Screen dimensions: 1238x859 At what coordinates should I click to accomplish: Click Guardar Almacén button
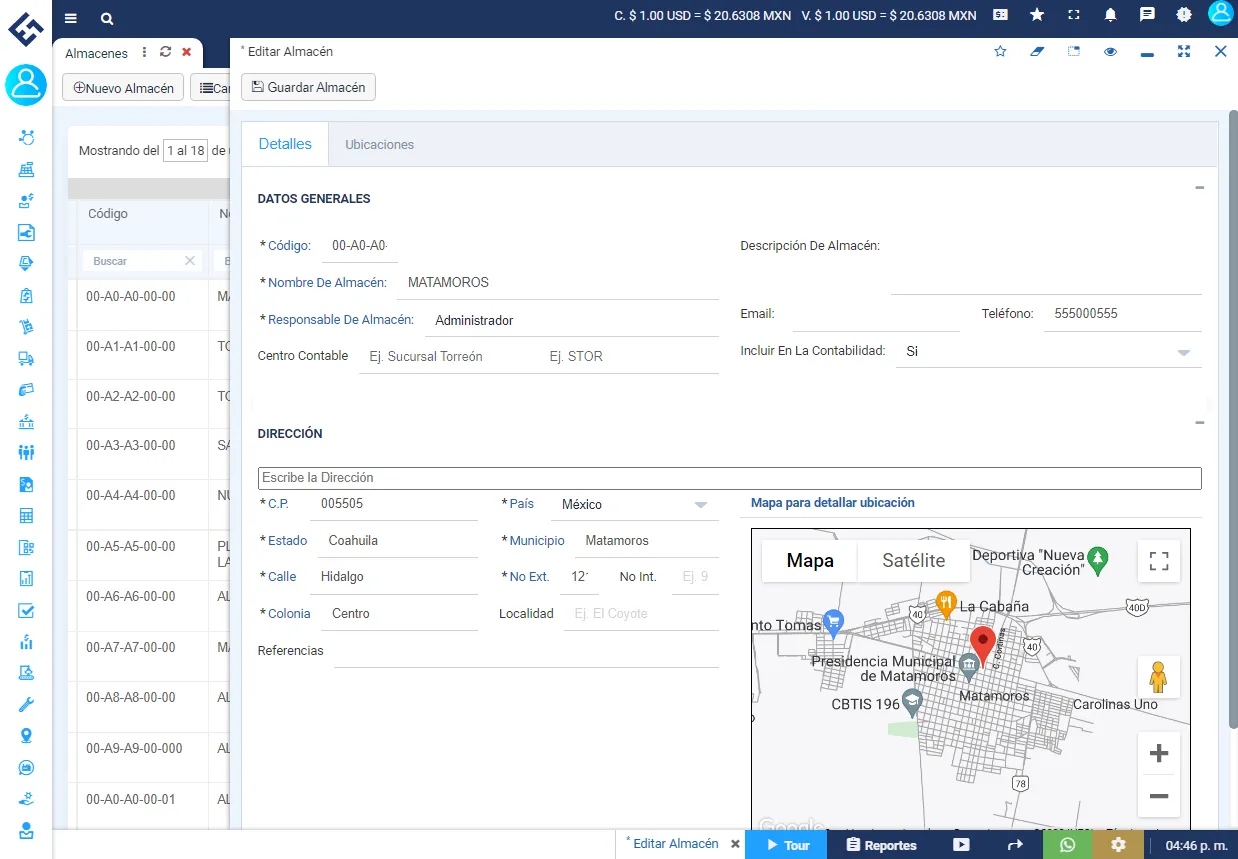(308, 87)
